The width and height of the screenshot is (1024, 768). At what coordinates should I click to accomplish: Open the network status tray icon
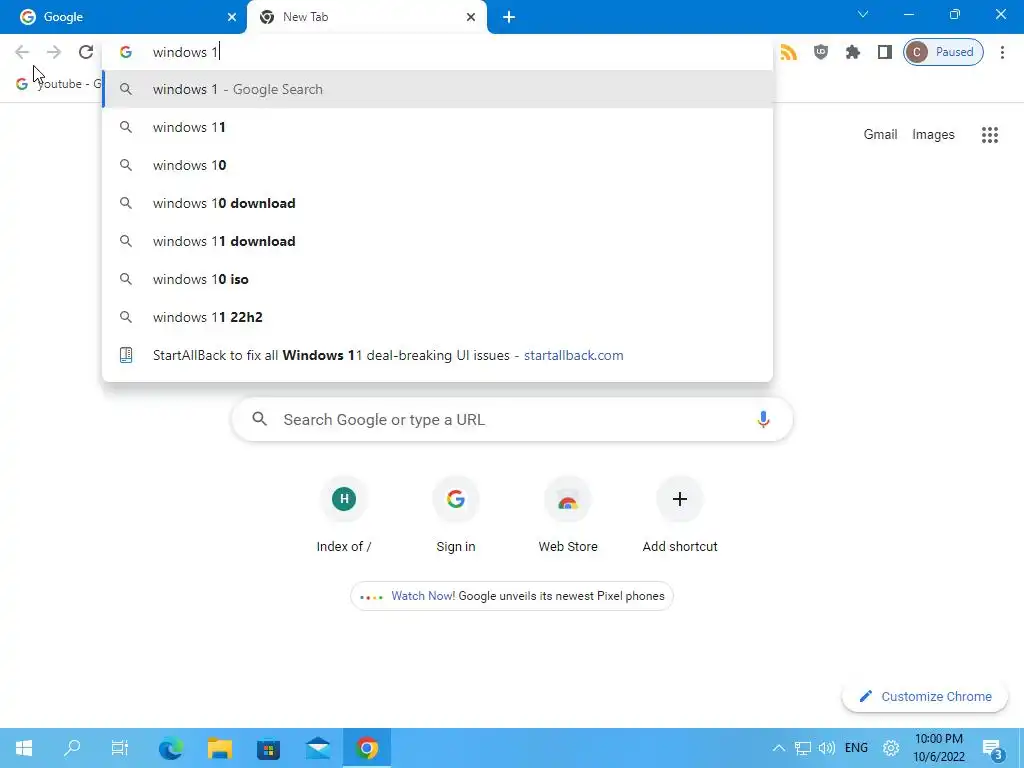click(x=803, y=748)
